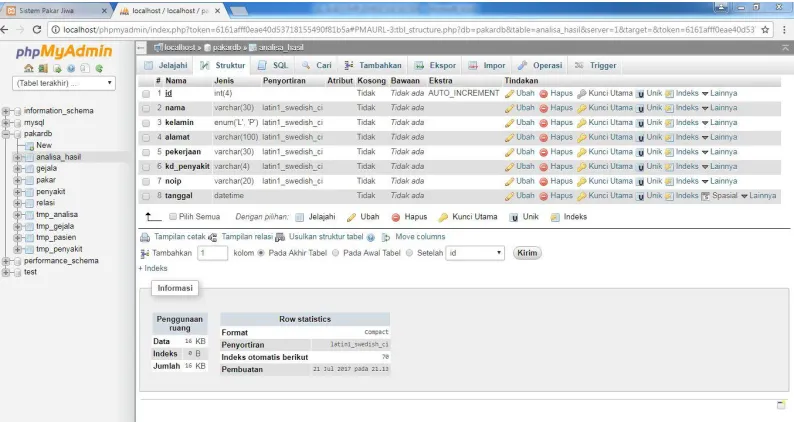
Task: Tick the checkbox for the kelamin column
Action: click(146, 123)
